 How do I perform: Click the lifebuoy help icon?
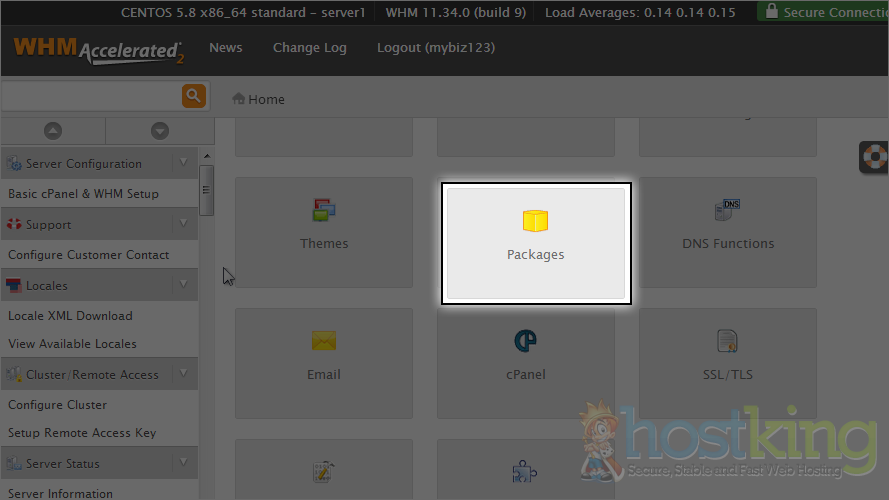point(875,158)
